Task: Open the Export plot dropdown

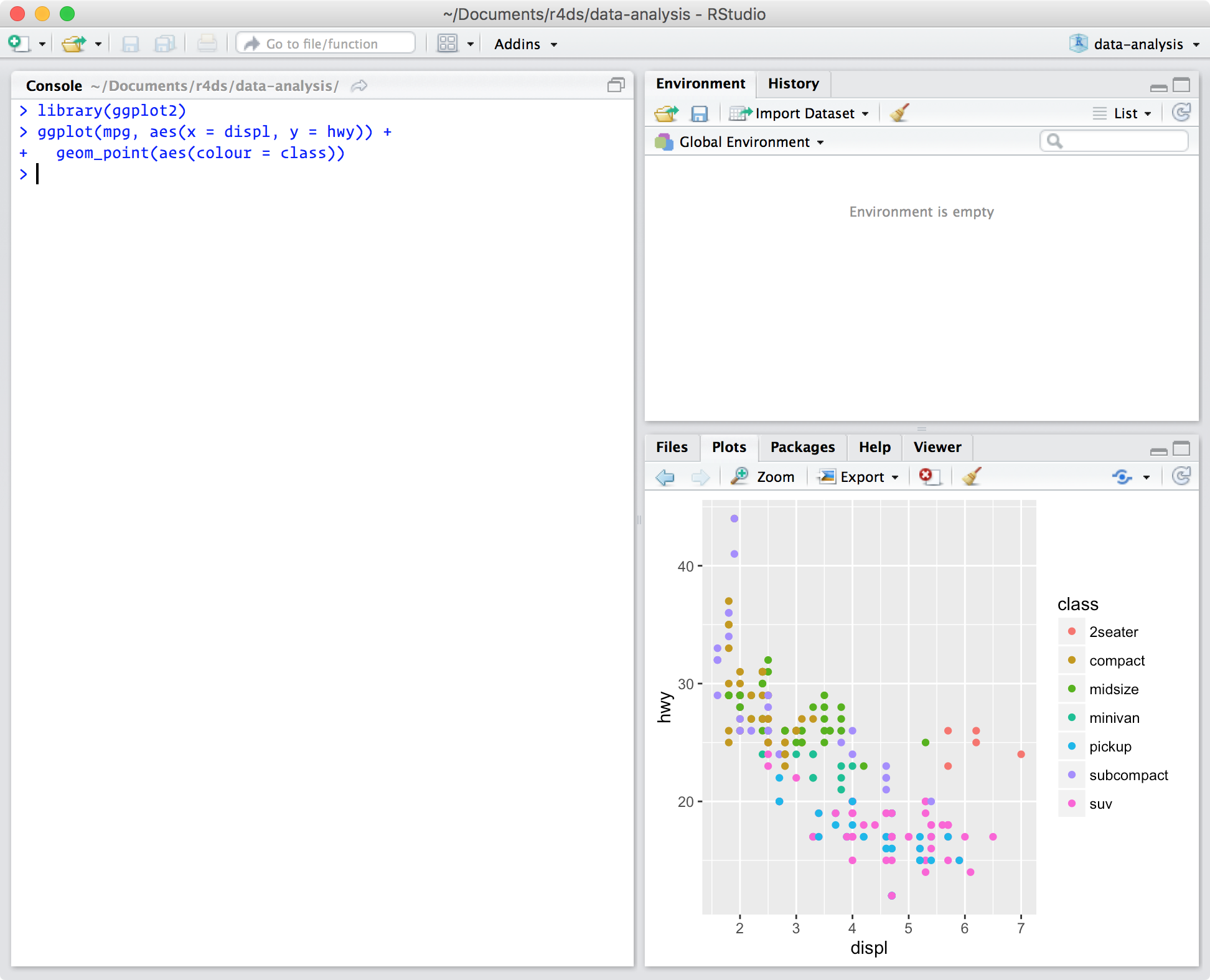Action: point(858,477)
